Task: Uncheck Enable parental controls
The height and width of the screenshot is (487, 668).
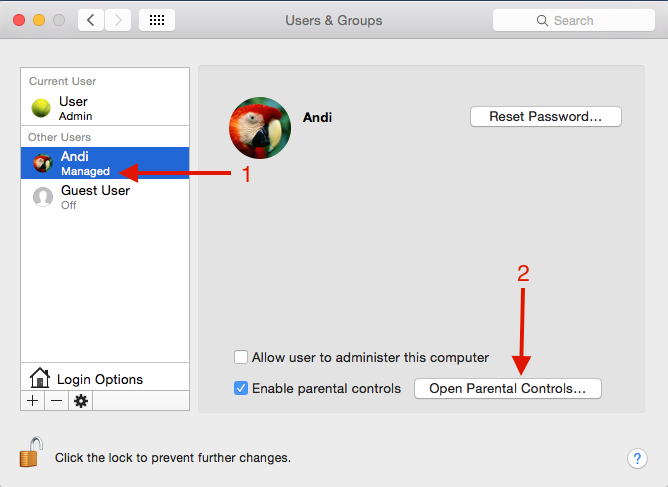Action: (241, 388)
